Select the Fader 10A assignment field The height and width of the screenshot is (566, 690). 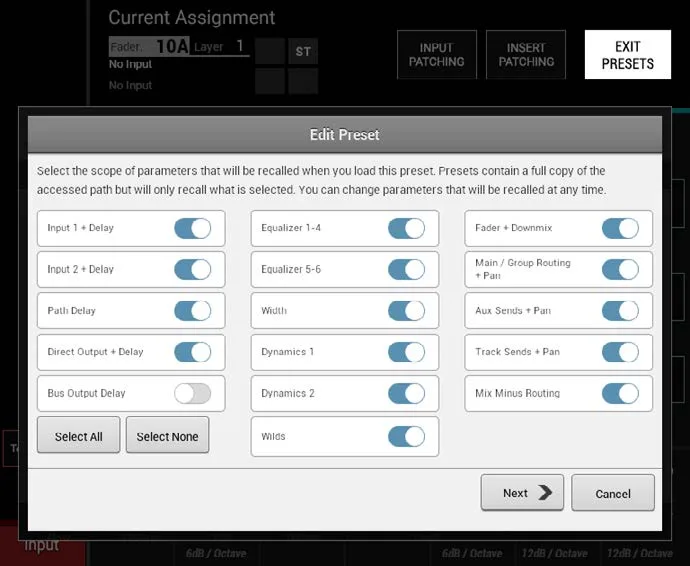pos(149,46)
